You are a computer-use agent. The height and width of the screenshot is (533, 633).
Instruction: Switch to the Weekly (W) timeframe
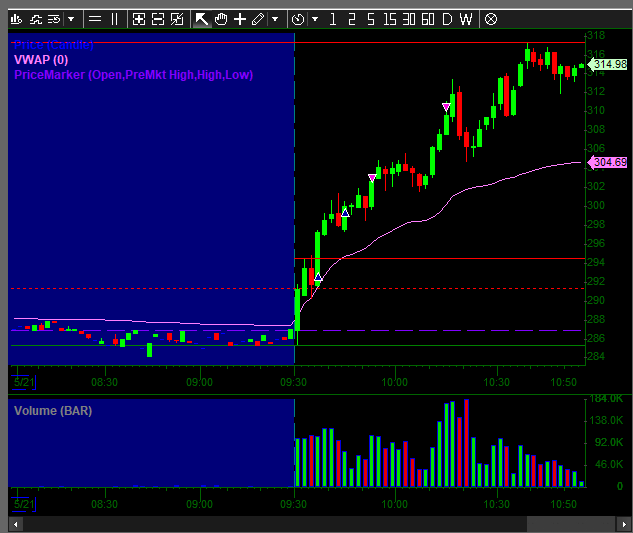point(466,19)
